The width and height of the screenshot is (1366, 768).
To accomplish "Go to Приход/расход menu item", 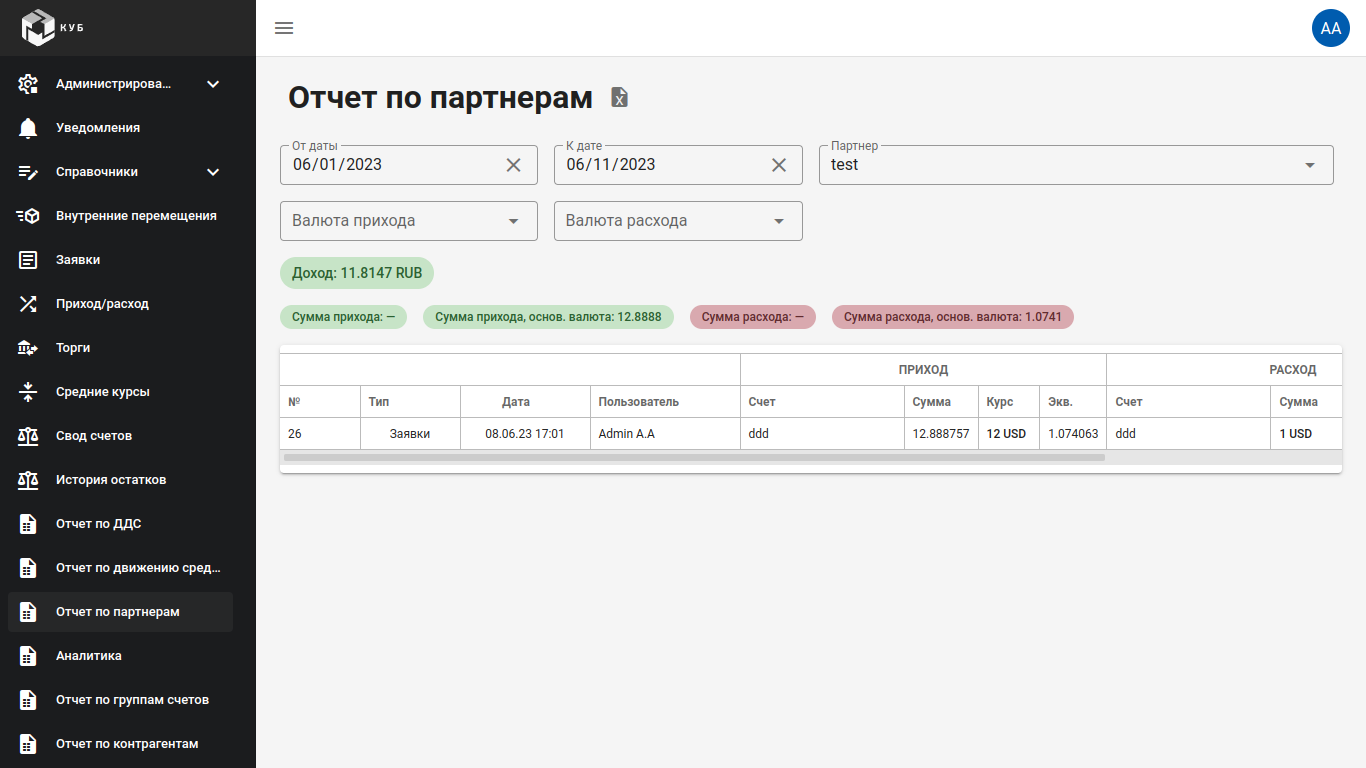I will click(120, 304).
